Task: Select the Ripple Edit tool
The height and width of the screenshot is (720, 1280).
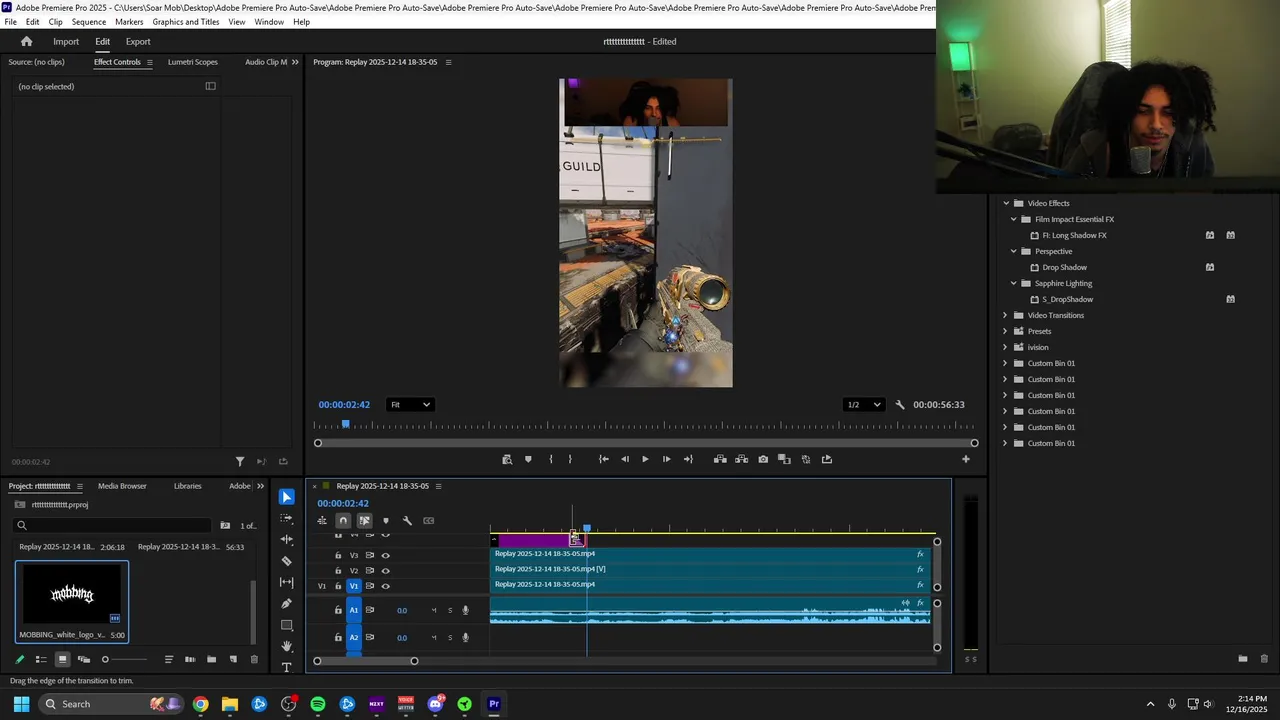Action: tap(287, 539)
